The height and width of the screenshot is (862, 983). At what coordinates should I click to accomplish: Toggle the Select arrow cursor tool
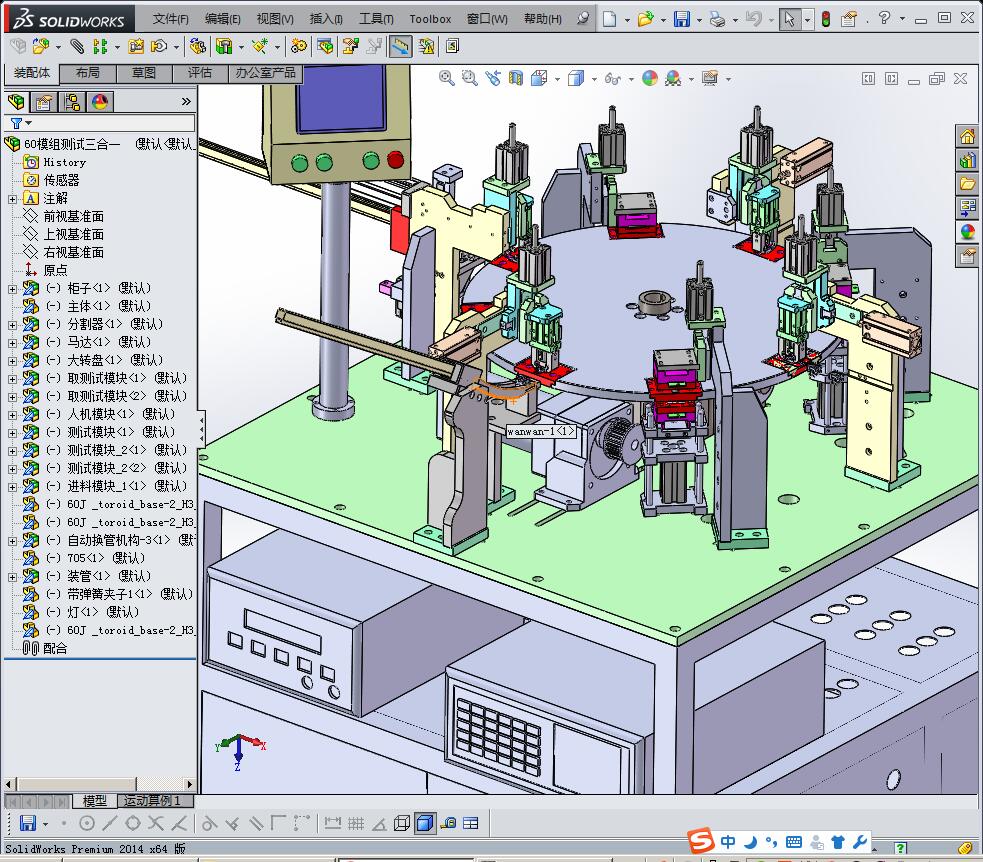pos(790,19)
